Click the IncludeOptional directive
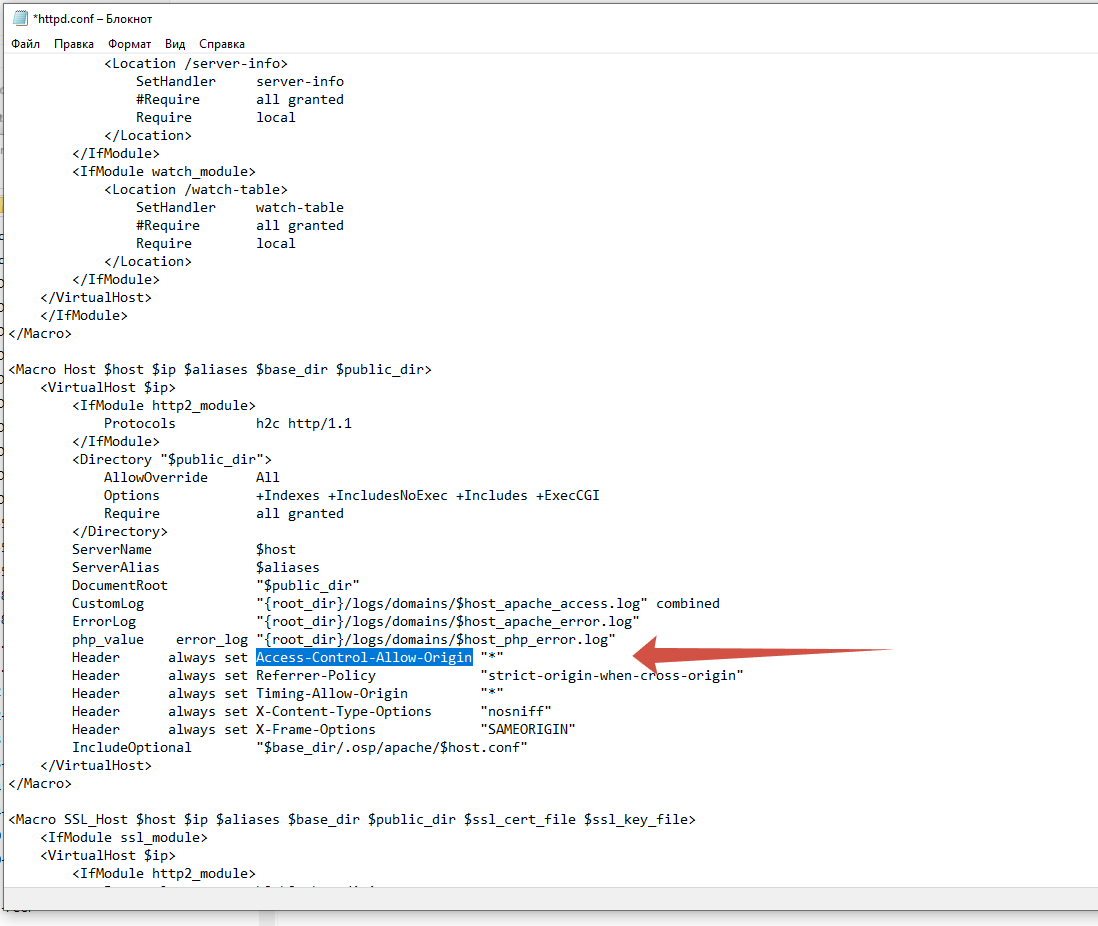 pos(132,748)
